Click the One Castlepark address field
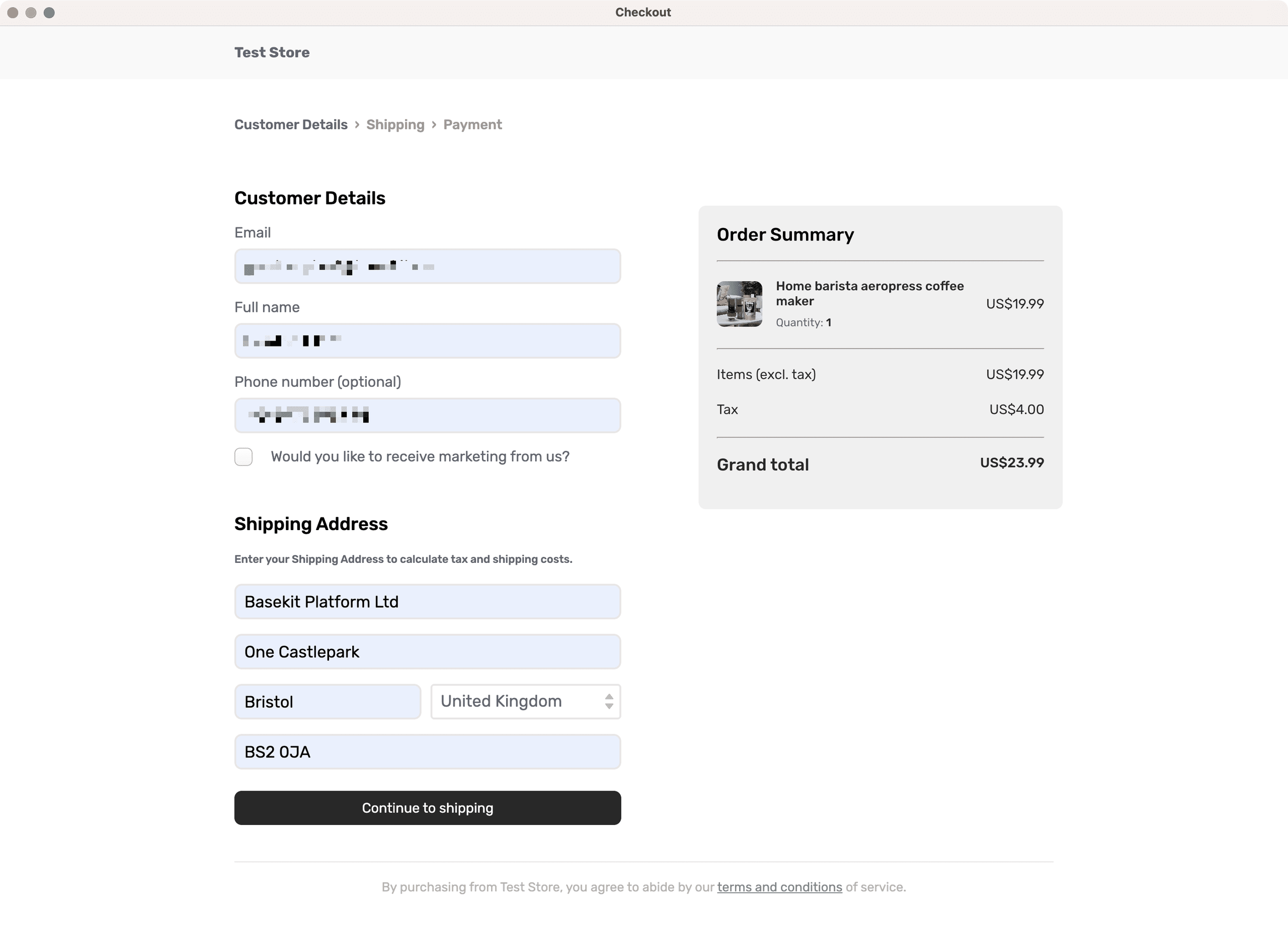The height and width of the screenshot is (931, 1288). (428, 651)
